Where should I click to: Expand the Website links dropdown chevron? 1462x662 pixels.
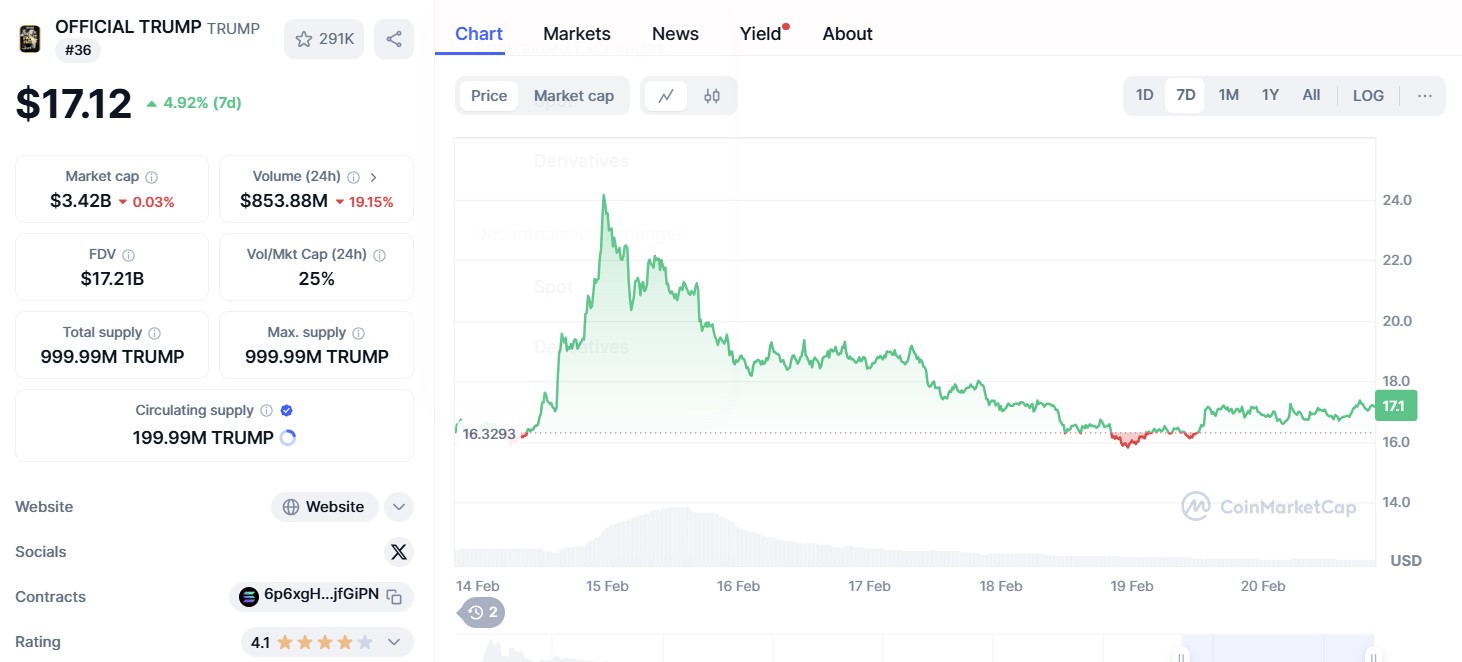(399, 507)
